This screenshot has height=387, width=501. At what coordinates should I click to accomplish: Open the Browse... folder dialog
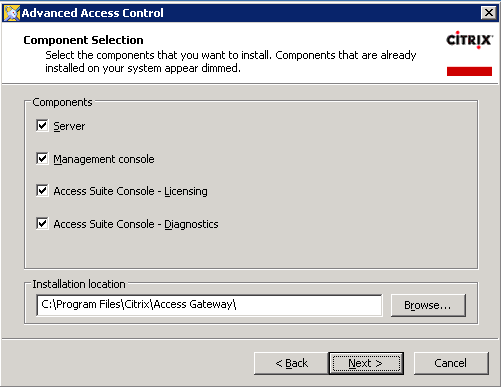click(428, 305)
